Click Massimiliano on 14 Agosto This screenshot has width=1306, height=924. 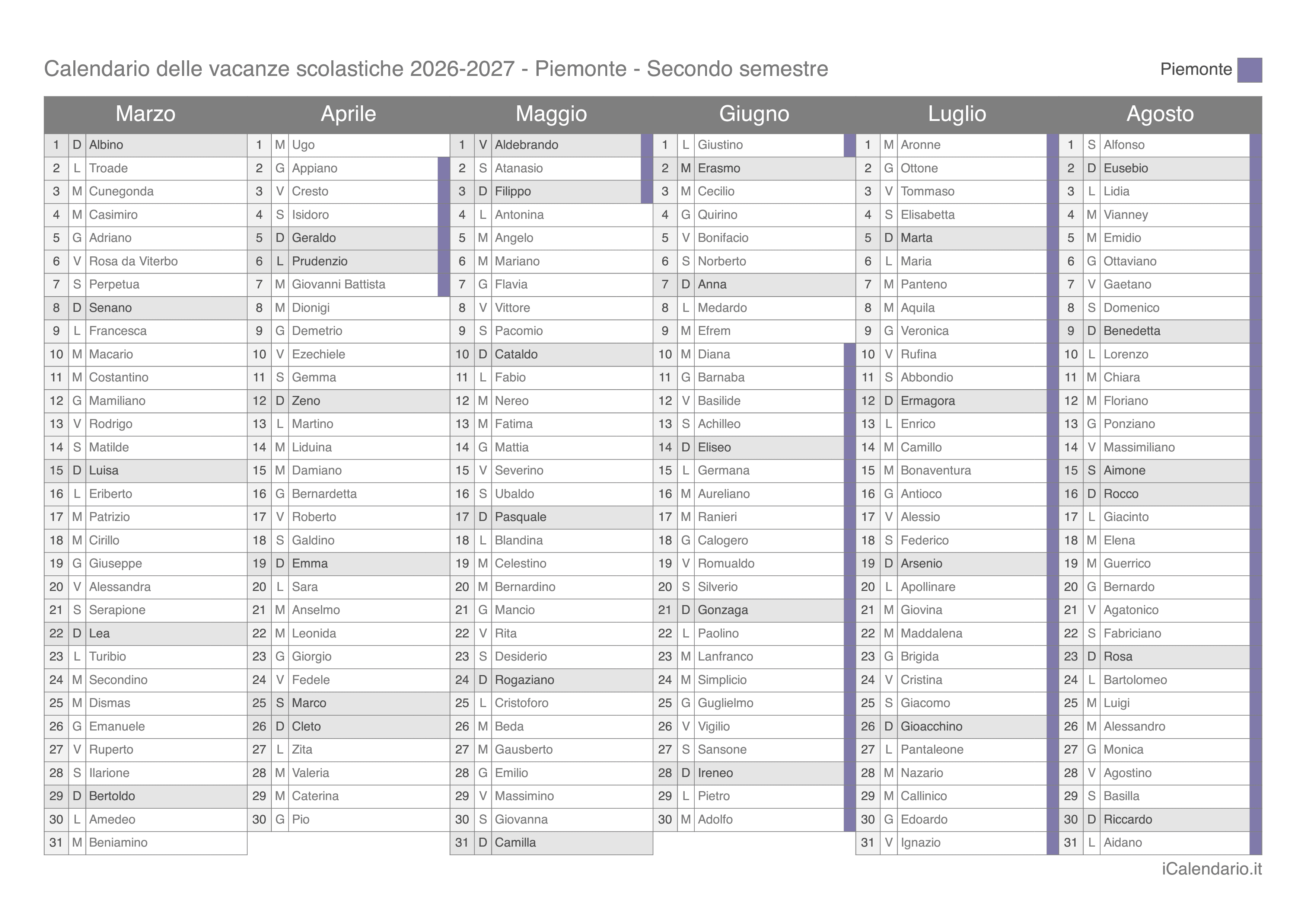pyautogui.click(x=1139, y=447)
